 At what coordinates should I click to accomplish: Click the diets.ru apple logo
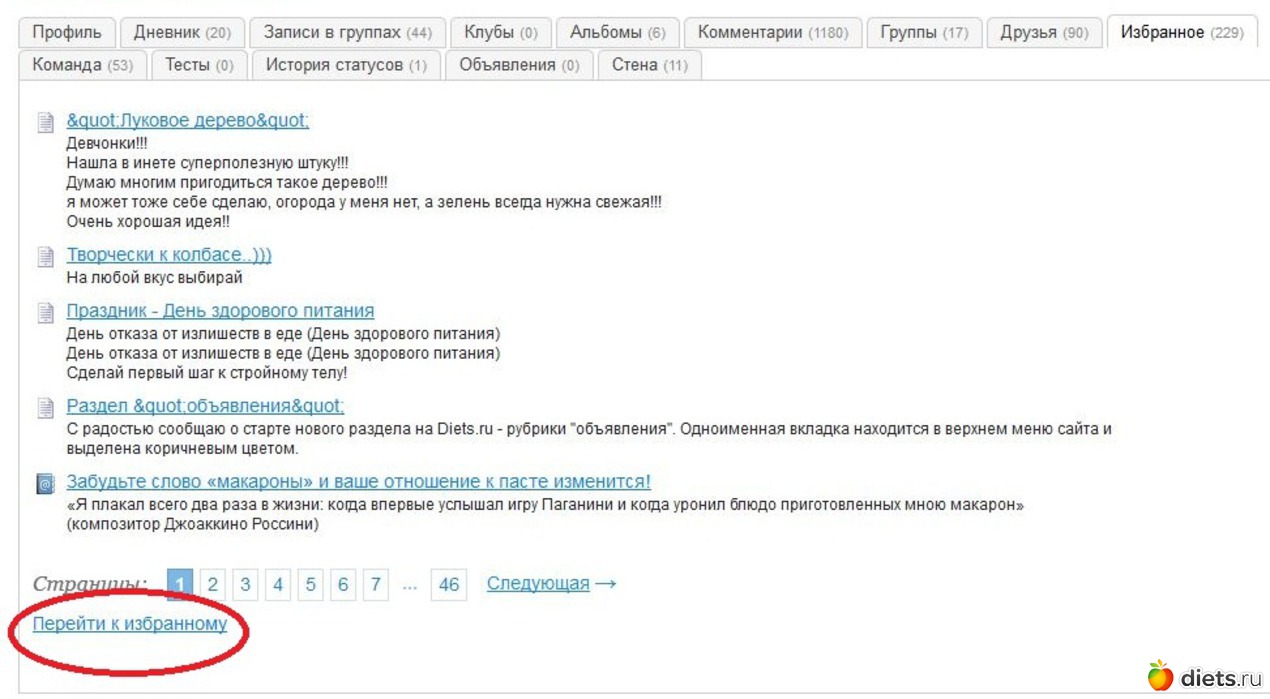1160,676
